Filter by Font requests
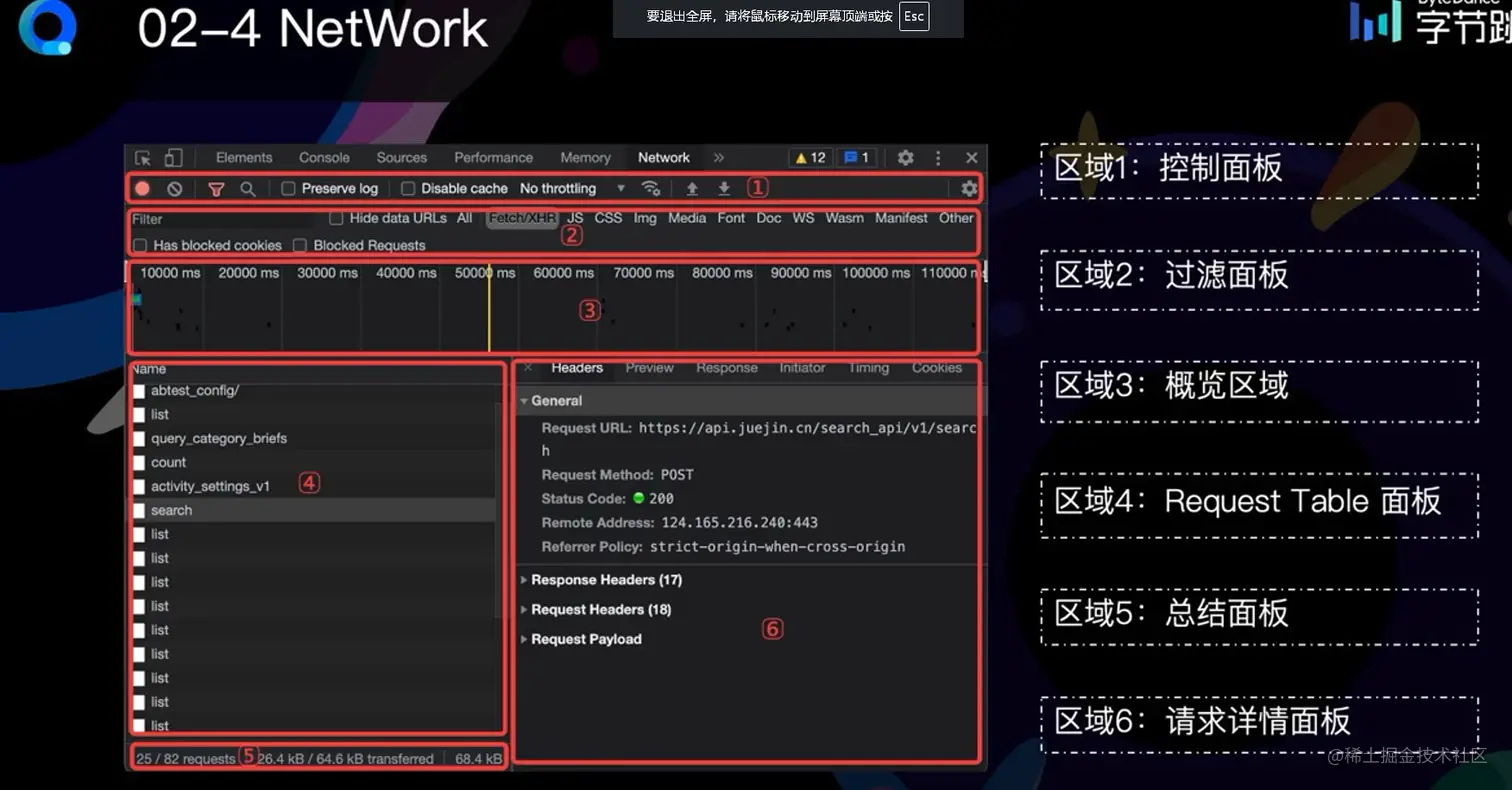The width and height of the screenshot is (1512, 790). coord(731,218)
